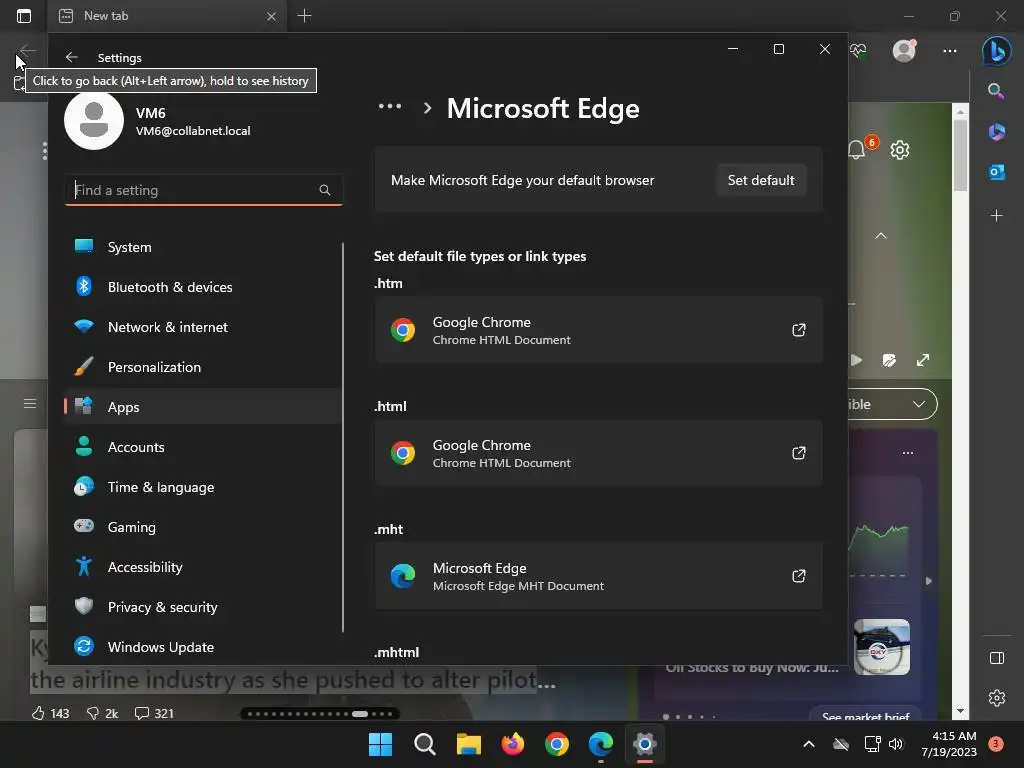Open Microsoft 365 in Edge sidebar
This screenshot has width=1024, height=768.
(x=997, y=131)
